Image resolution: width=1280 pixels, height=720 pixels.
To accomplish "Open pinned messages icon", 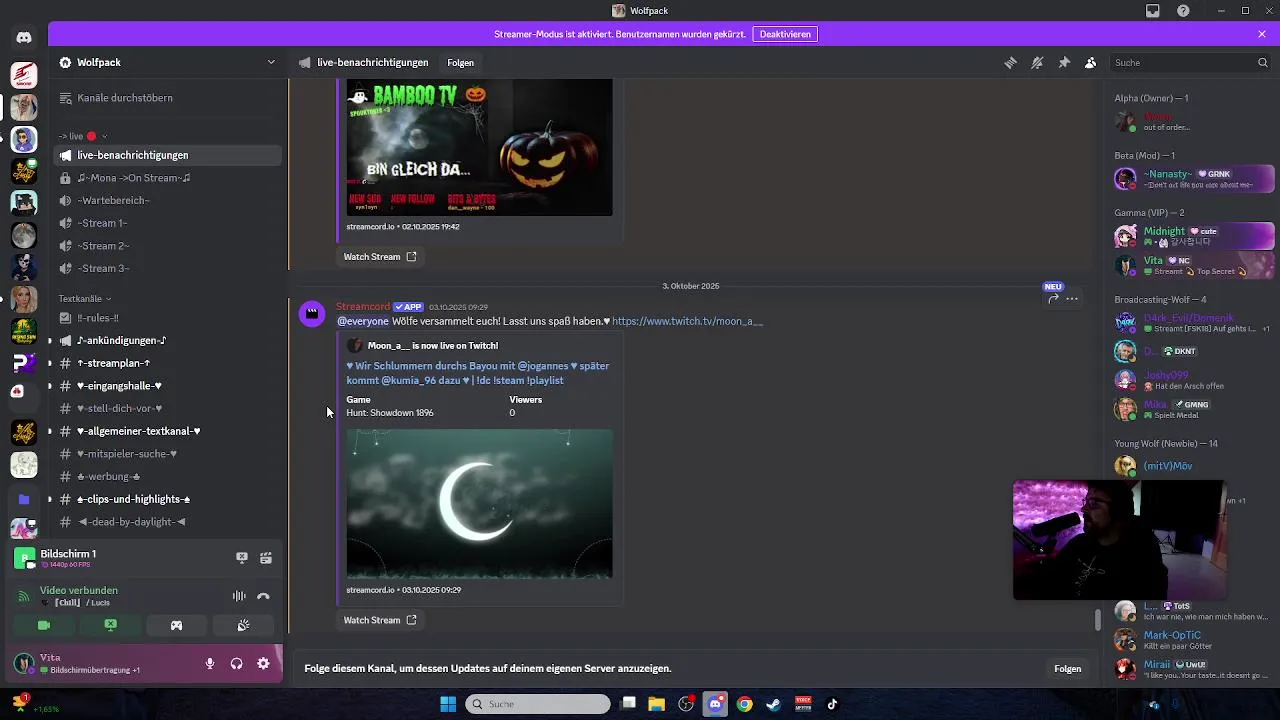I will click(1064, 62).
